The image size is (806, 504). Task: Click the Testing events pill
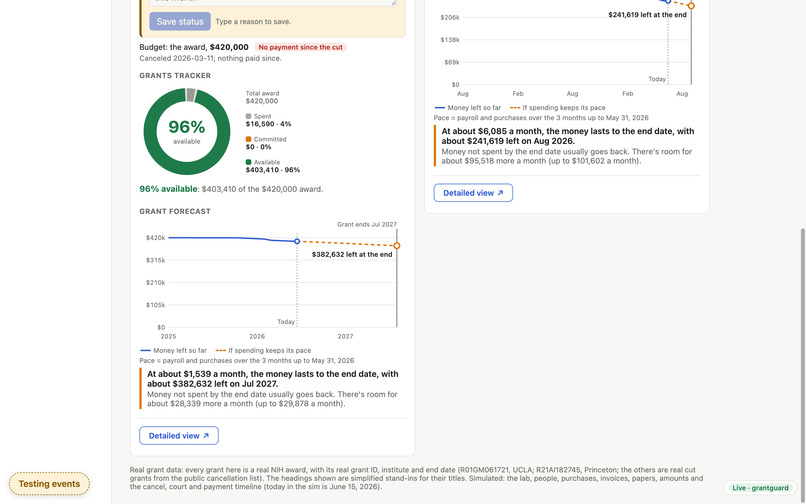(49, 484)
